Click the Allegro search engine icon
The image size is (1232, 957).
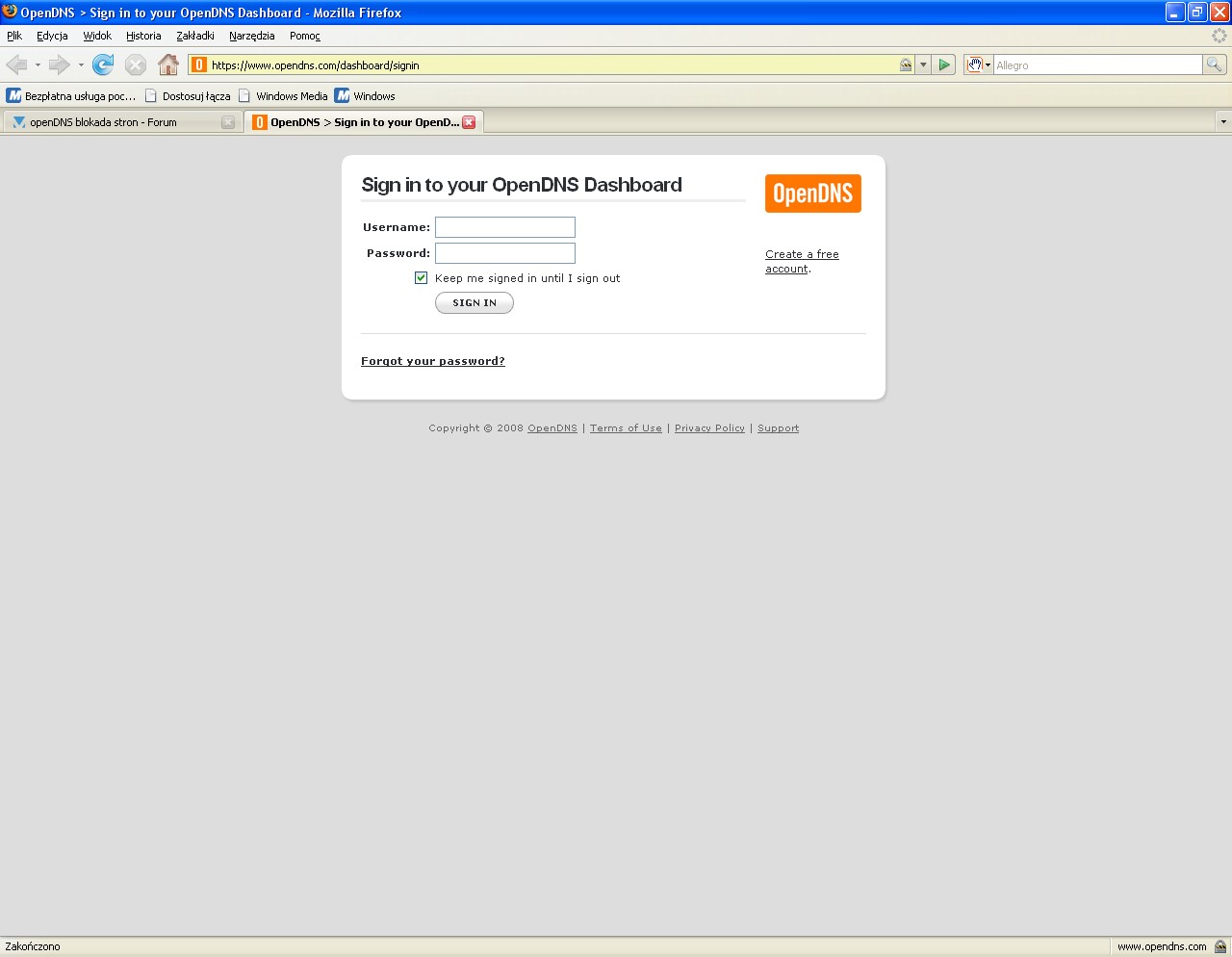pos(974,65)
